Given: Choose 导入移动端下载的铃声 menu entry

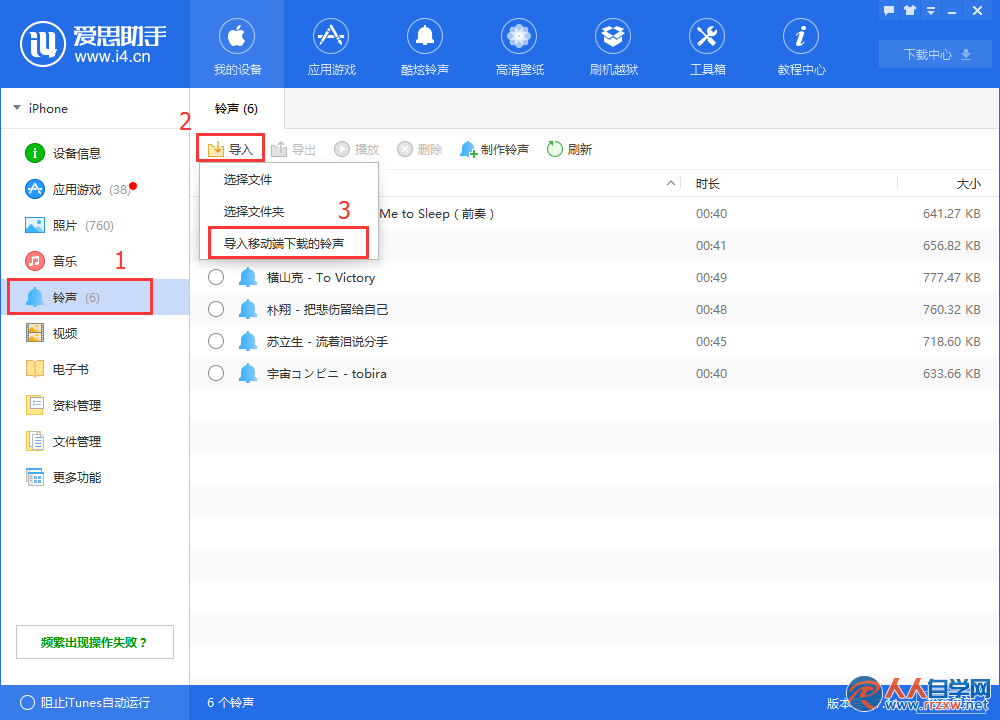Looking at the screenshot, I should (x=288, y=243).
